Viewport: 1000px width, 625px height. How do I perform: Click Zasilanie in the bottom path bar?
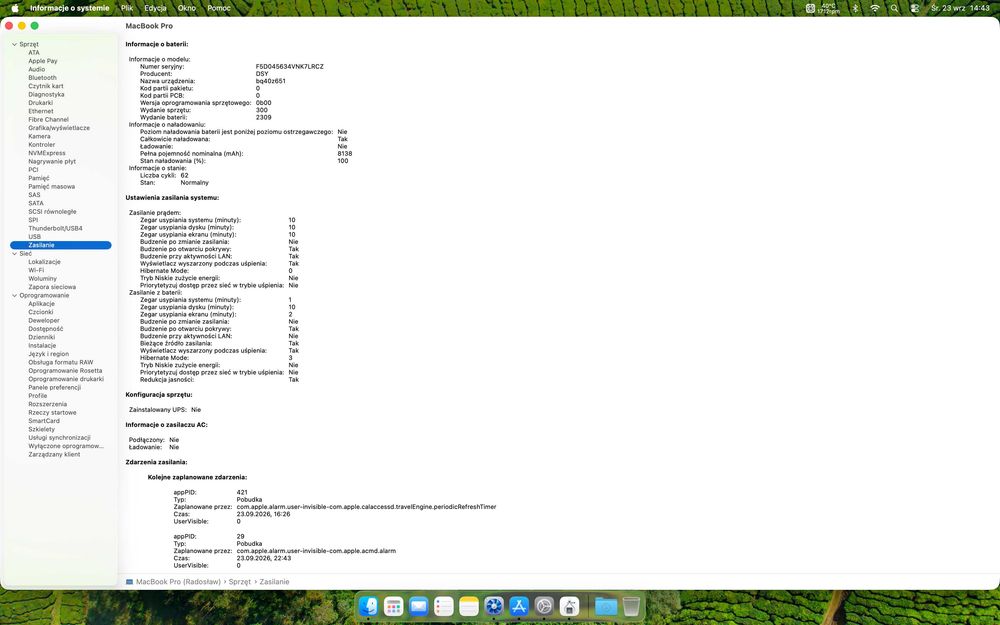pyautogui.click(x=274, y=582)
